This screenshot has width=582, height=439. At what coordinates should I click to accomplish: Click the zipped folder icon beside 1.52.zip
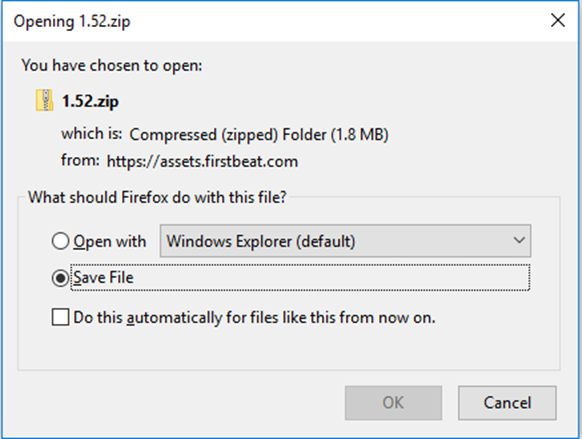(44, 100)
